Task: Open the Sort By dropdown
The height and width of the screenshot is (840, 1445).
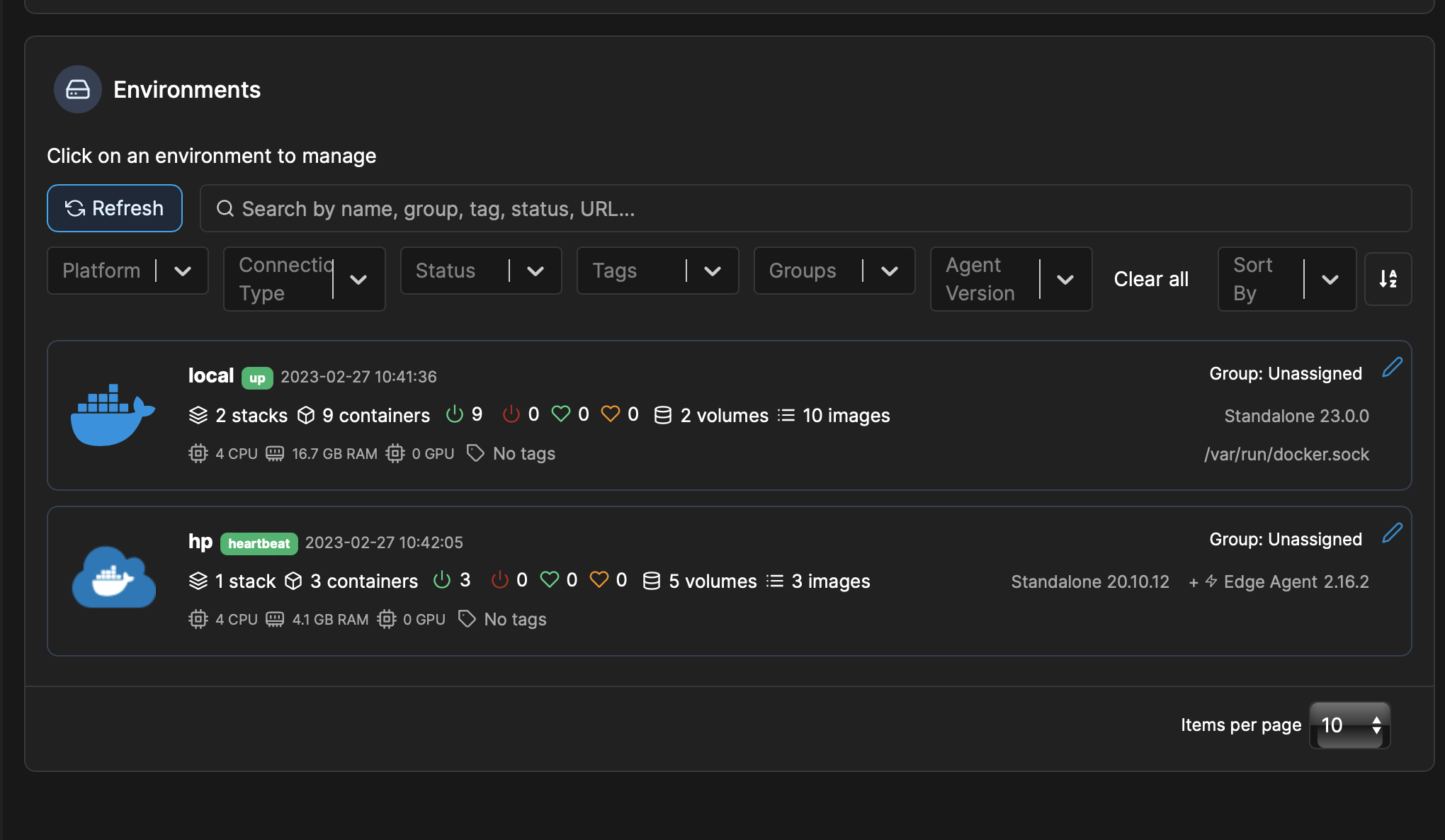Action: 1287,279
